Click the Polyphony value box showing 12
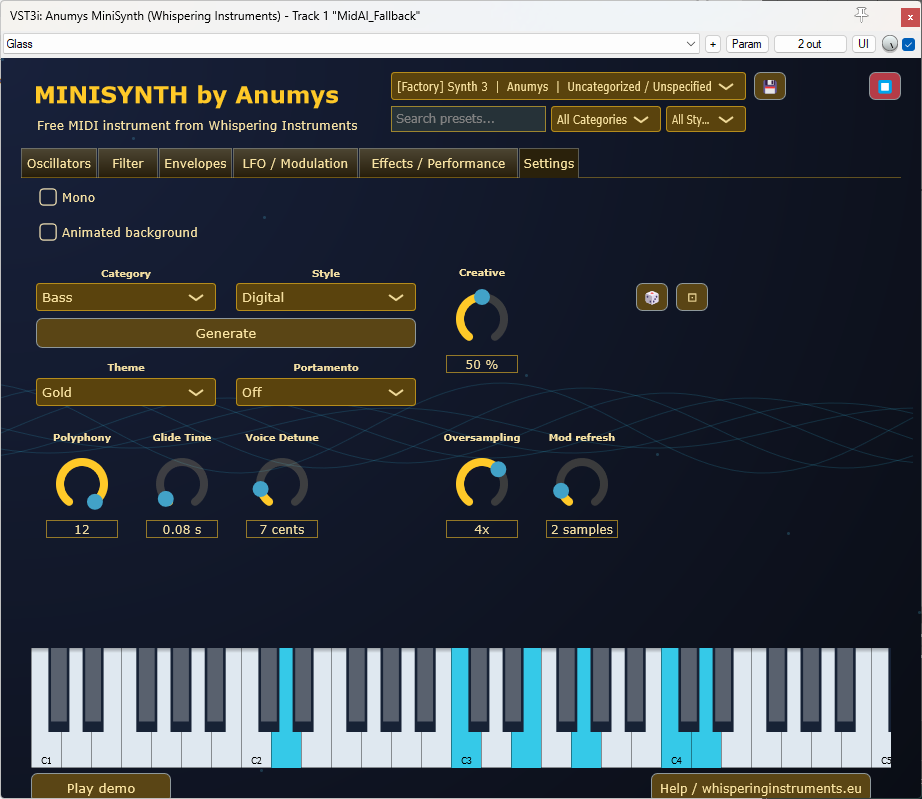The image size is (922, 799). 82,529
